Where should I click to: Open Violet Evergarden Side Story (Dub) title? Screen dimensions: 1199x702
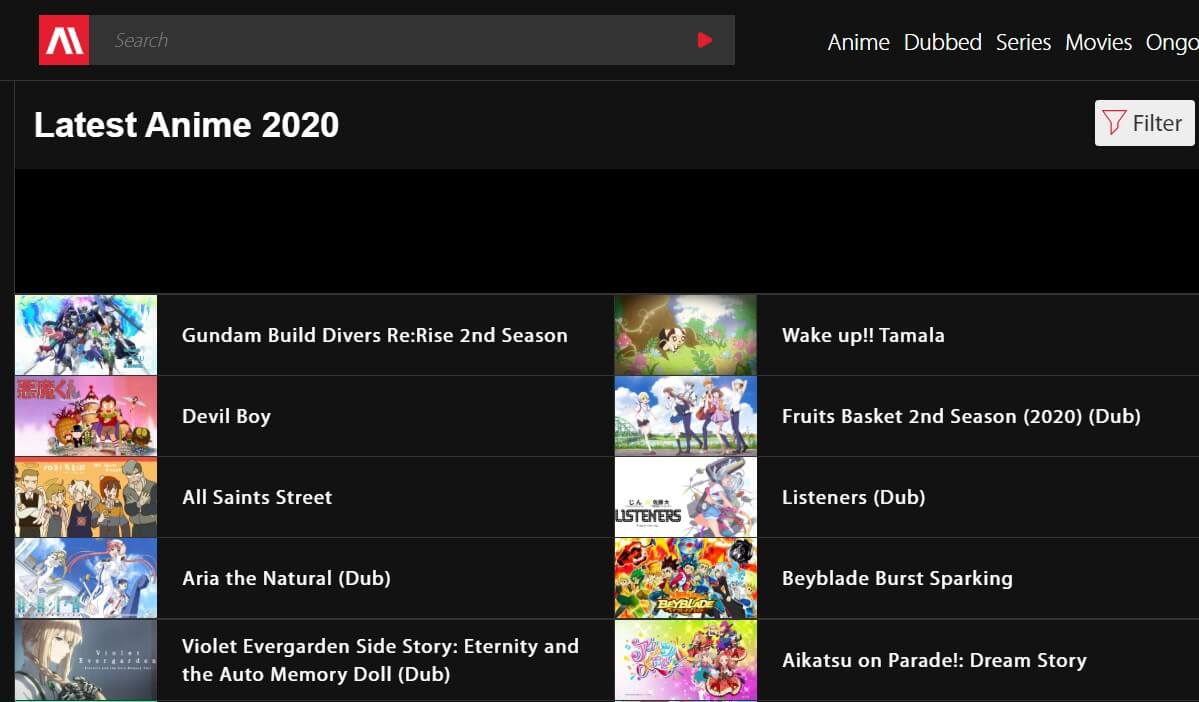tap(380, 660)
